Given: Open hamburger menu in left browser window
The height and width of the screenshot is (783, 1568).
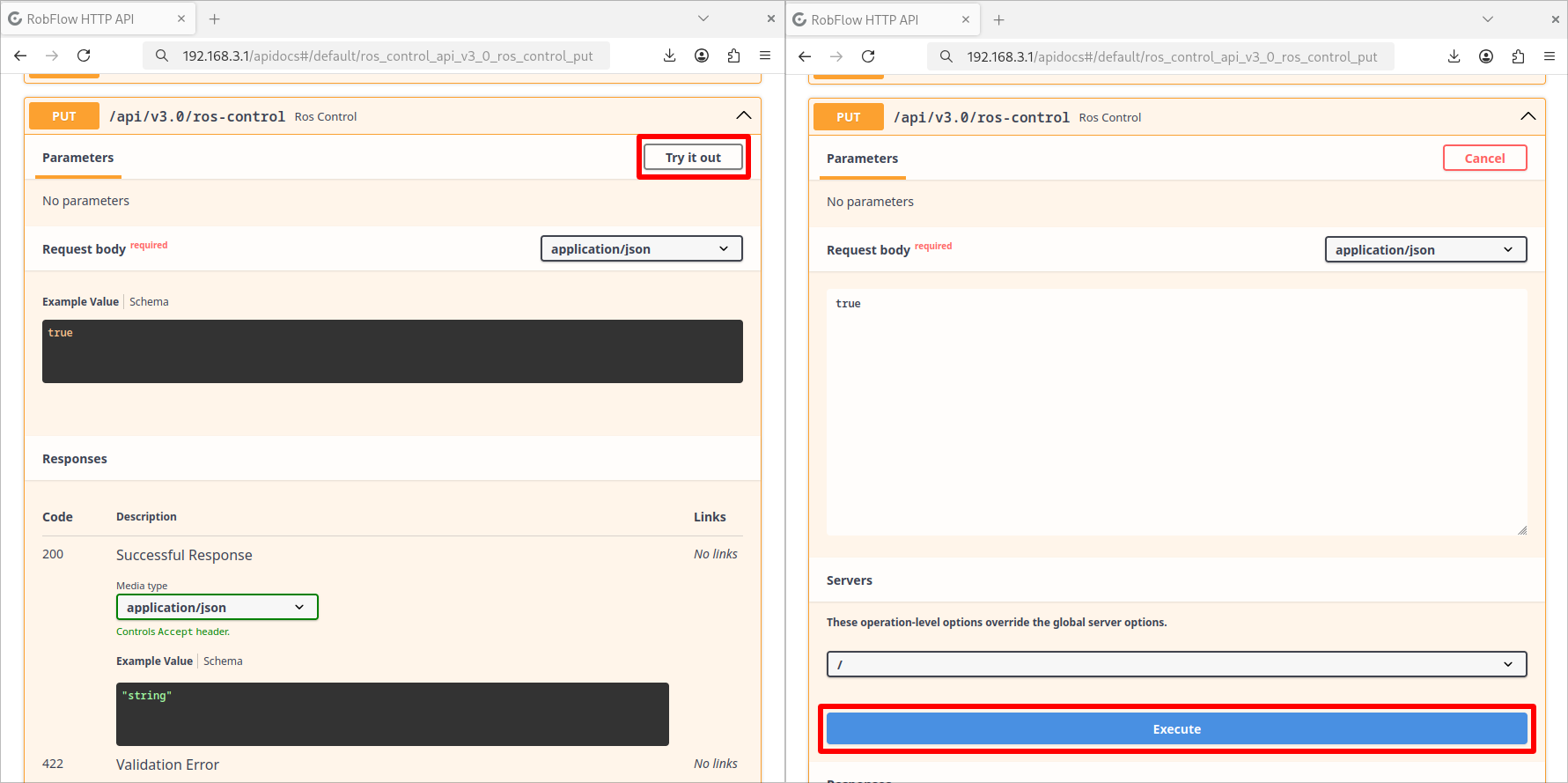Looking at the screenshot, I should (x=765, y=55).
